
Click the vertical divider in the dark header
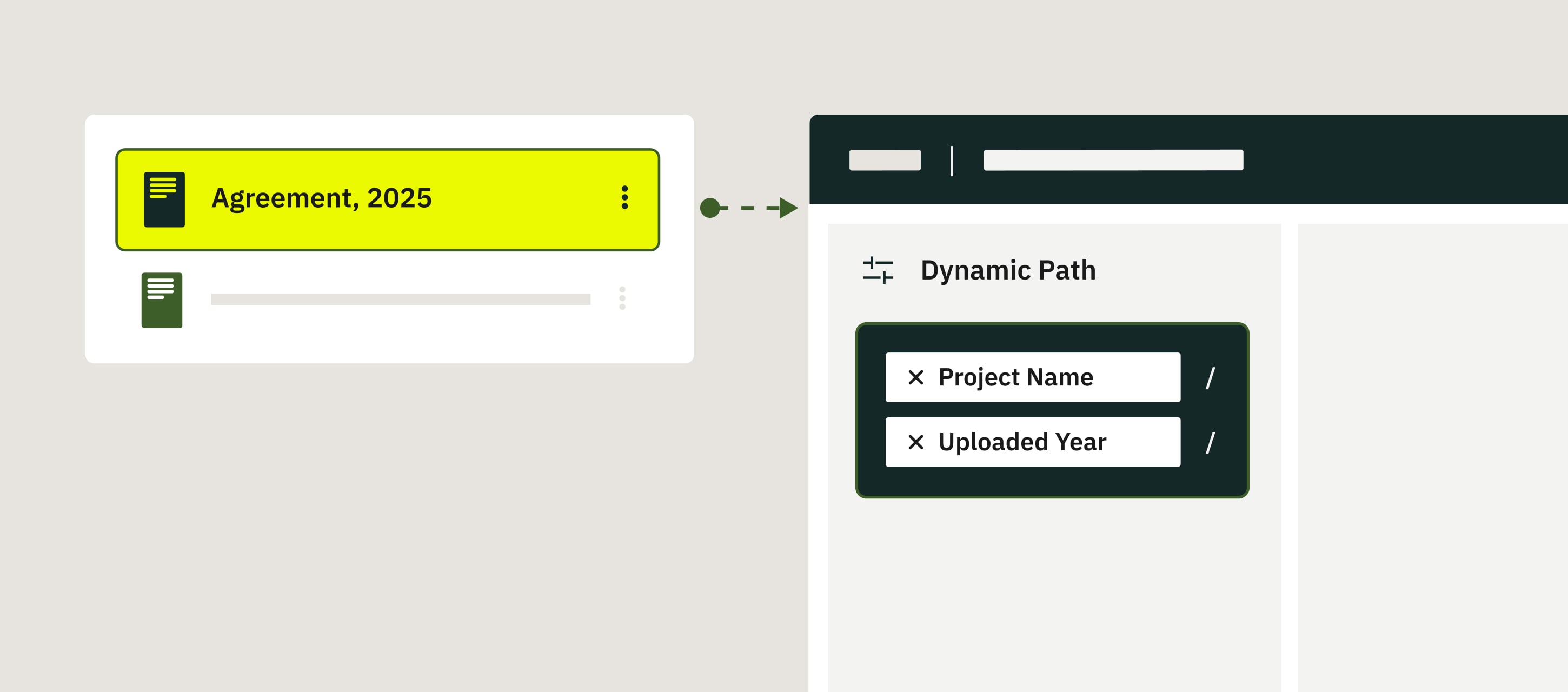click(x=952, y=161)
